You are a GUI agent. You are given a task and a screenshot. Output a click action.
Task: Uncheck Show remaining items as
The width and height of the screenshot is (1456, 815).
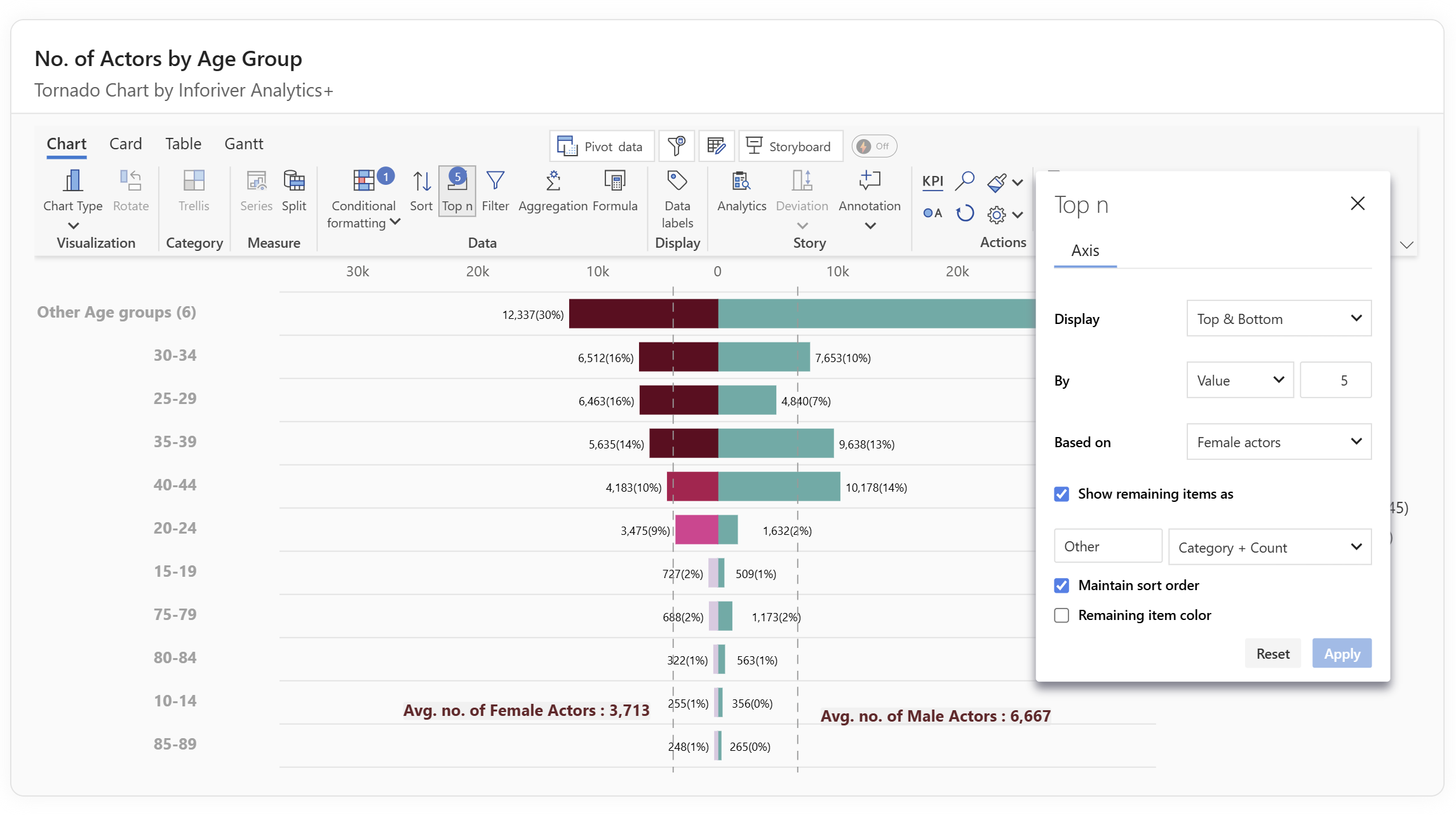(x=1062, y=494)
